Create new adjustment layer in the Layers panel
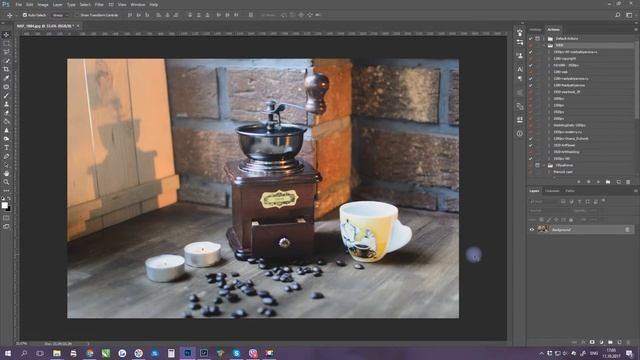Screen dimensions: 640x360 [601, 342]
